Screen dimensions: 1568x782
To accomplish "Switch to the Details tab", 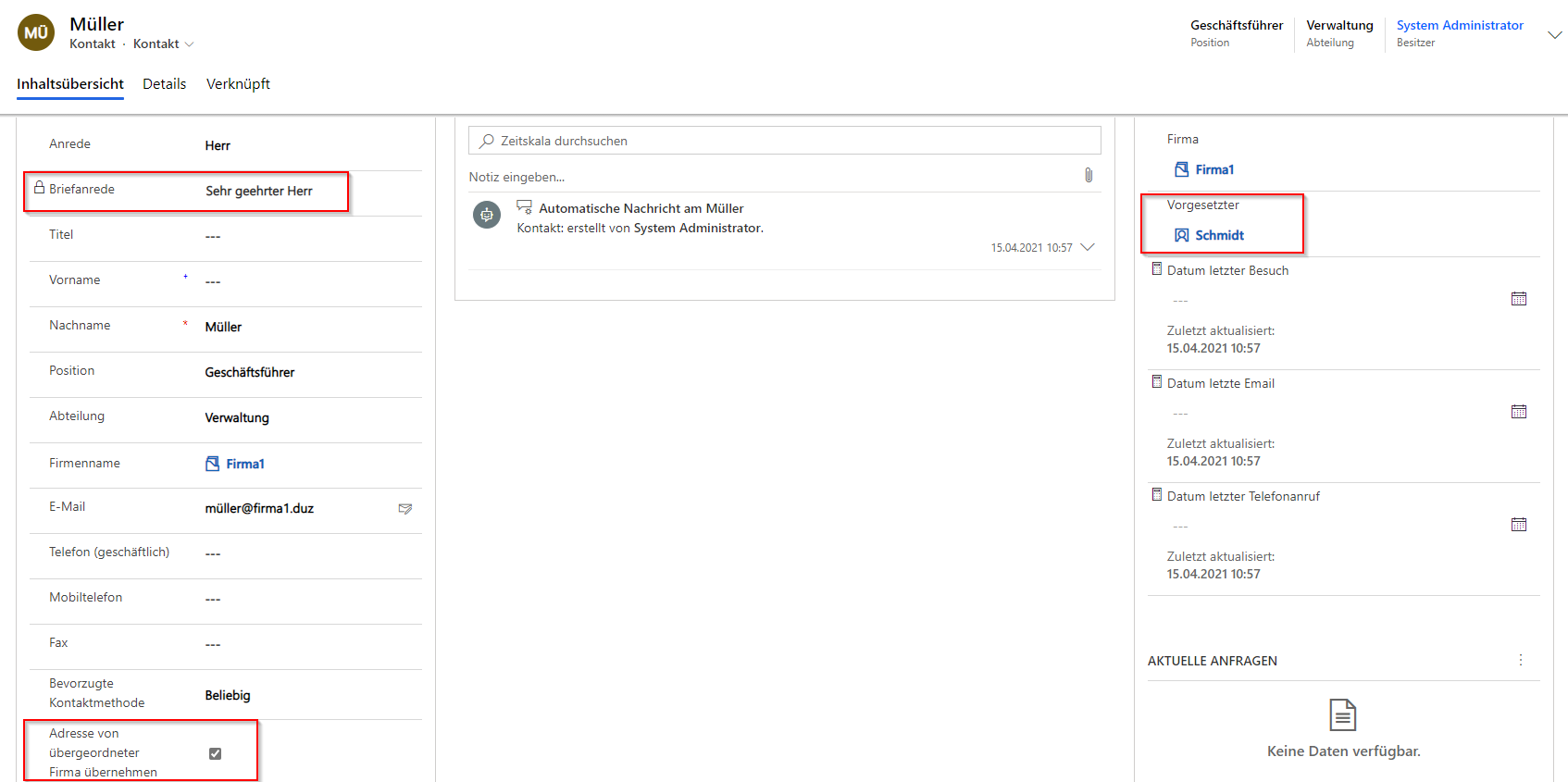I will click(164, 84).
